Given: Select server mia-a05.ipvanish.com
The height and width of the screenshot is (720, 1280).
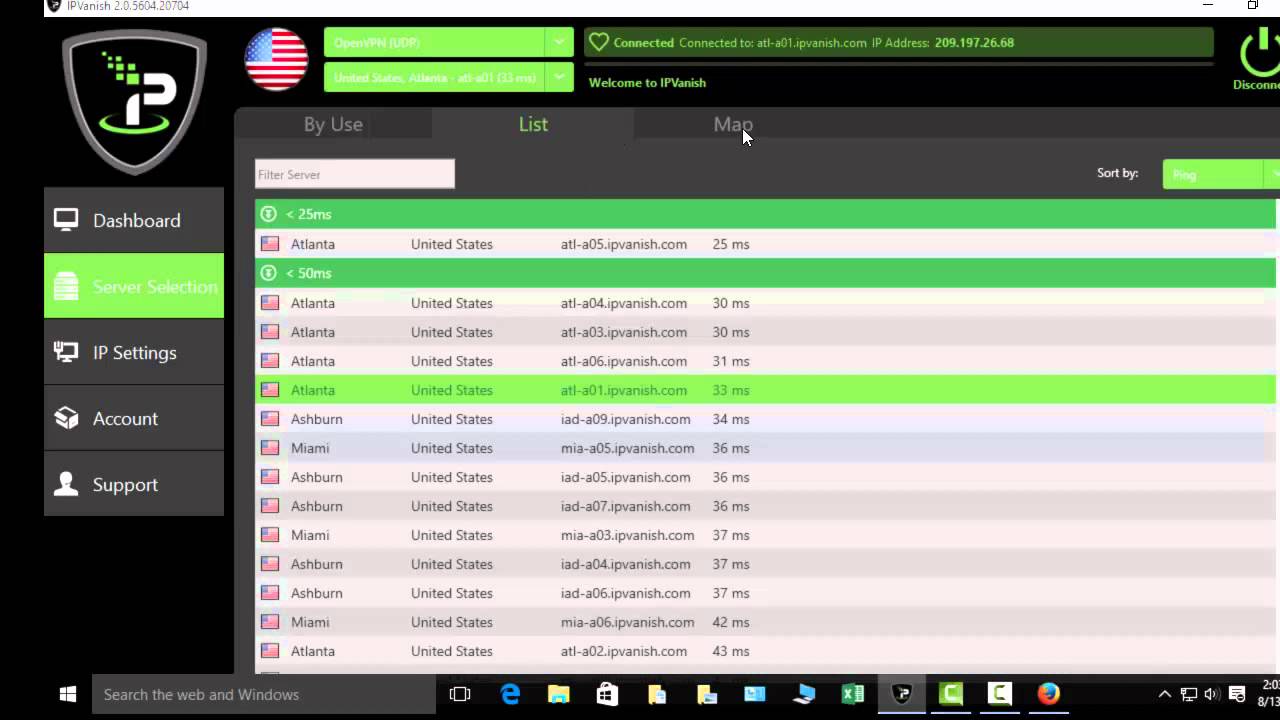Looking at the screenshot, I should (x=766, y=448).
